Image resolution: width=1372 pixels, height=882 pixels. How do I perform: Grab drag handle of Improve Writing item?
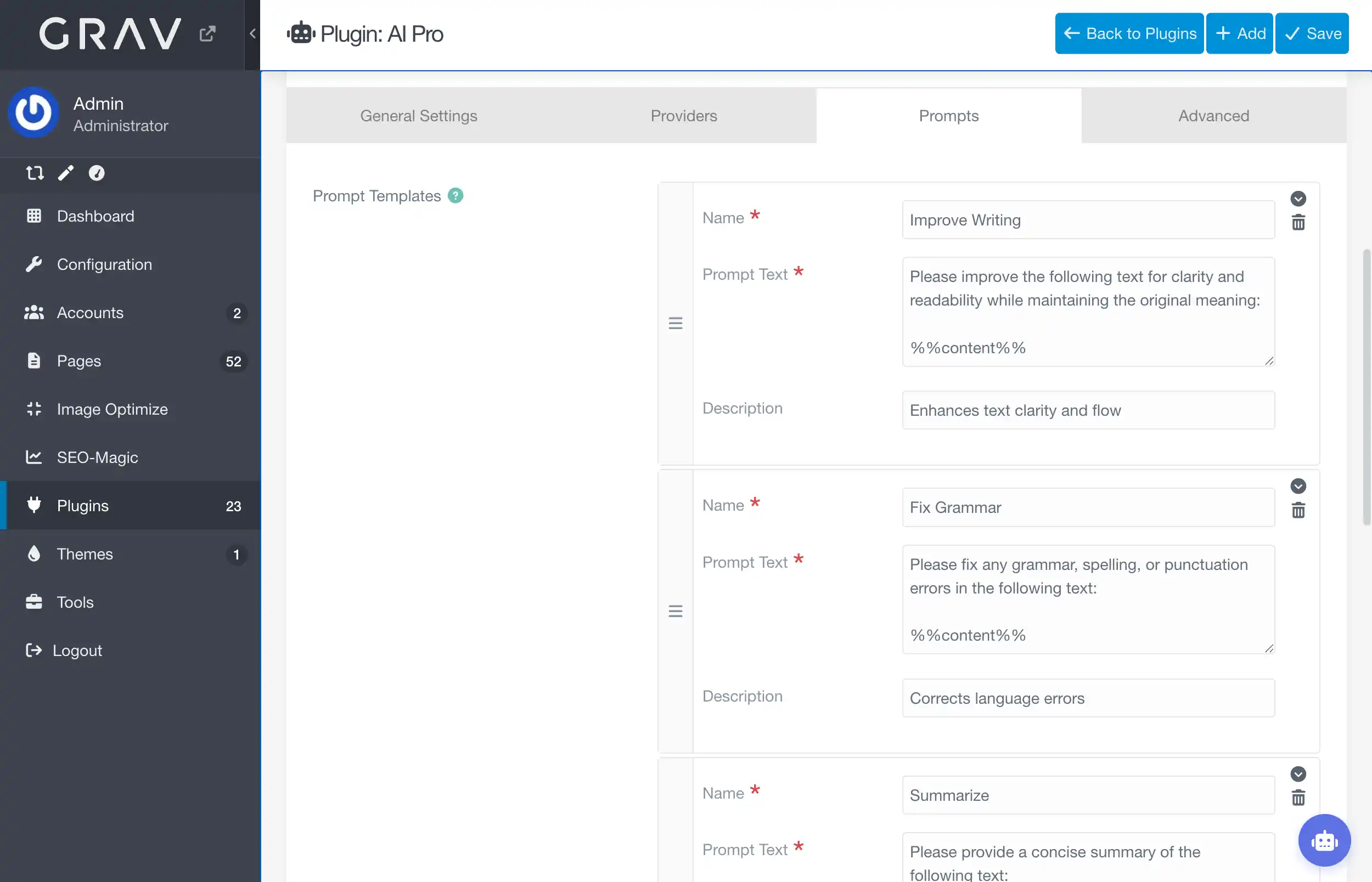tap(676, 324)
